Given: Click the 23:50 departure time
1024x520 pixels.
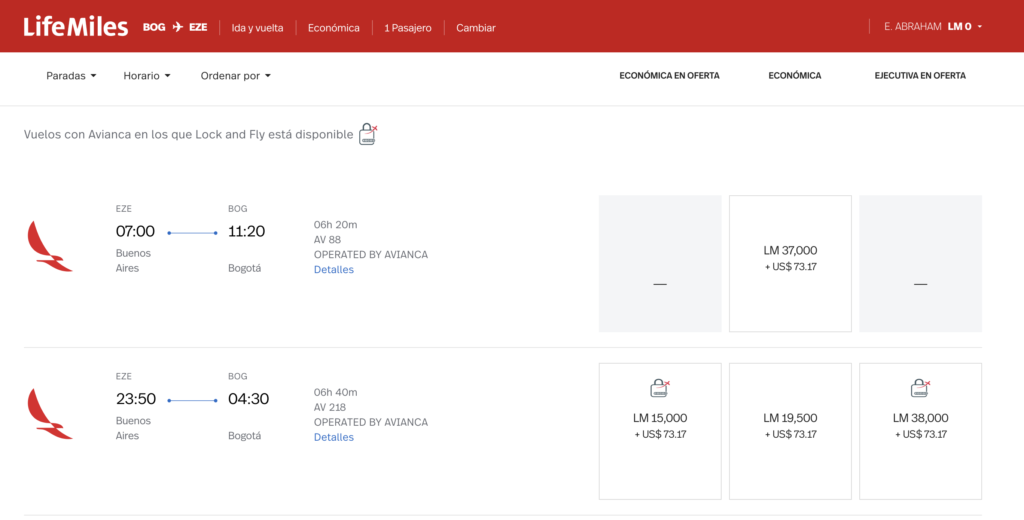Looking at the screenshot, I should pyautogui.click(x=136, y=399).
